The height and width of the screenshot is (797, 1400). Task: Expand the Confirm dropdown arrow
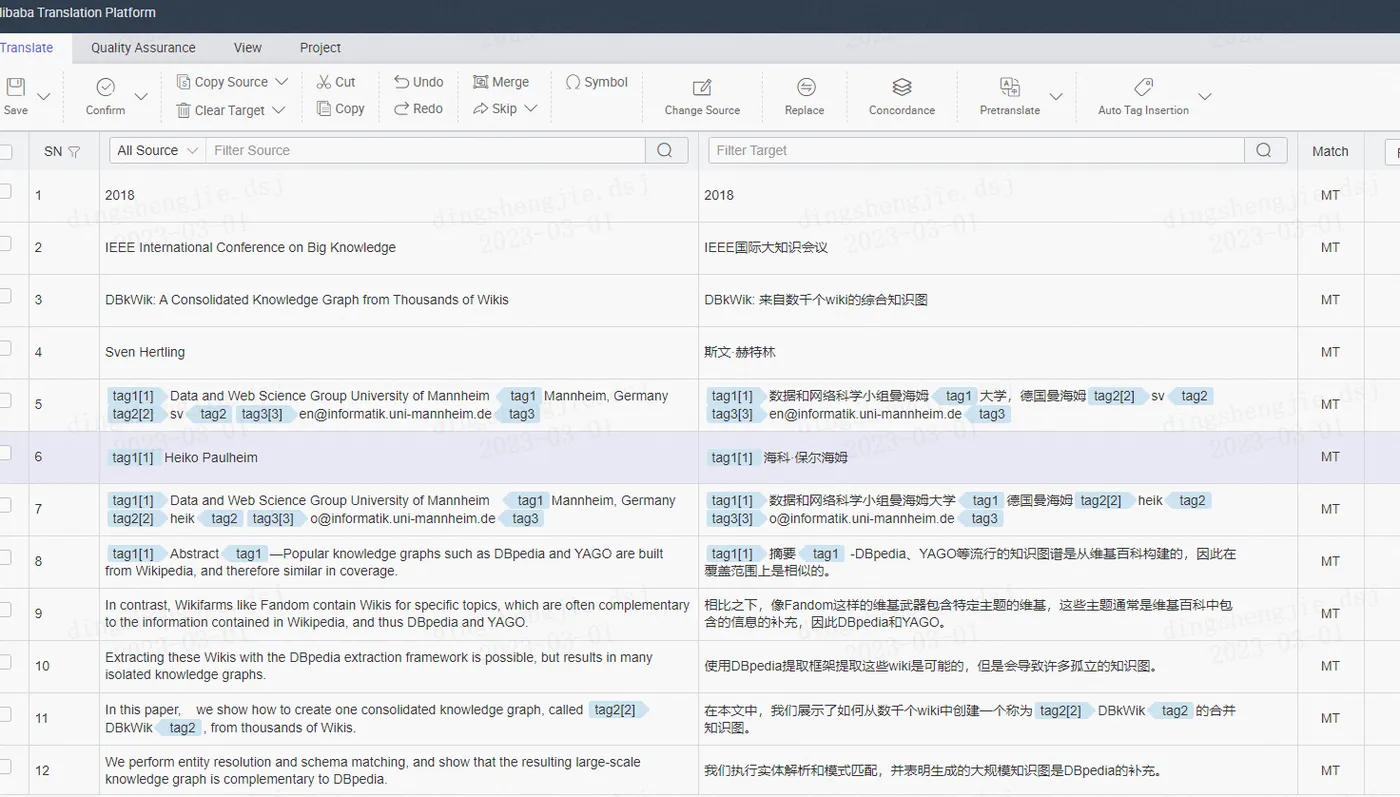tap(141, 96)
